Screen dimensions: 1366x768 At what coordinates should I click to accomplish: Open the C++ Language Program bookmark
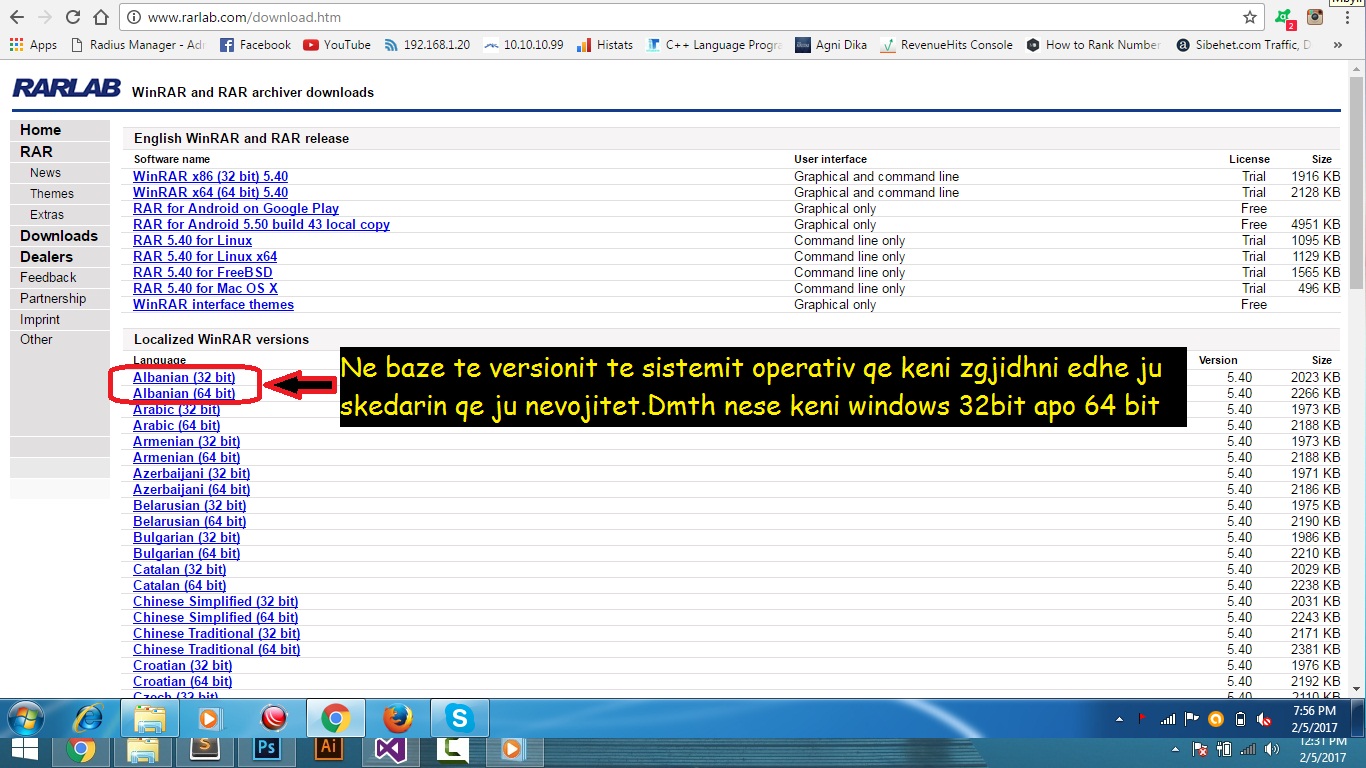[x=715, y=45]
